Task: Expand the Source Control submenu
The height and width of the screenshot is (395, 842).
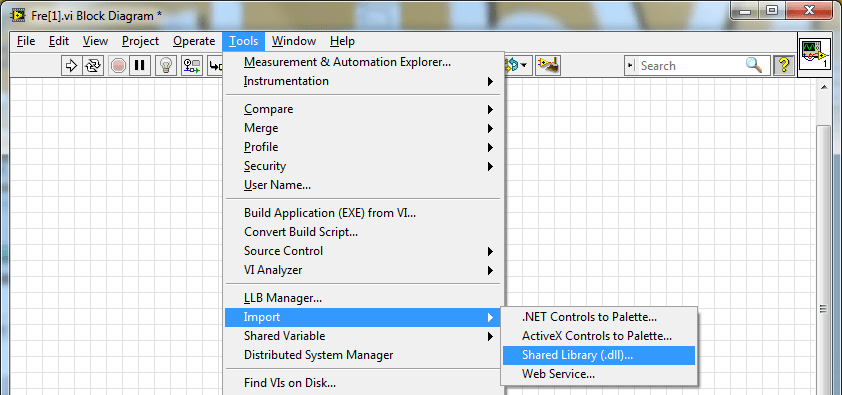Action: (x=363, y=251)
